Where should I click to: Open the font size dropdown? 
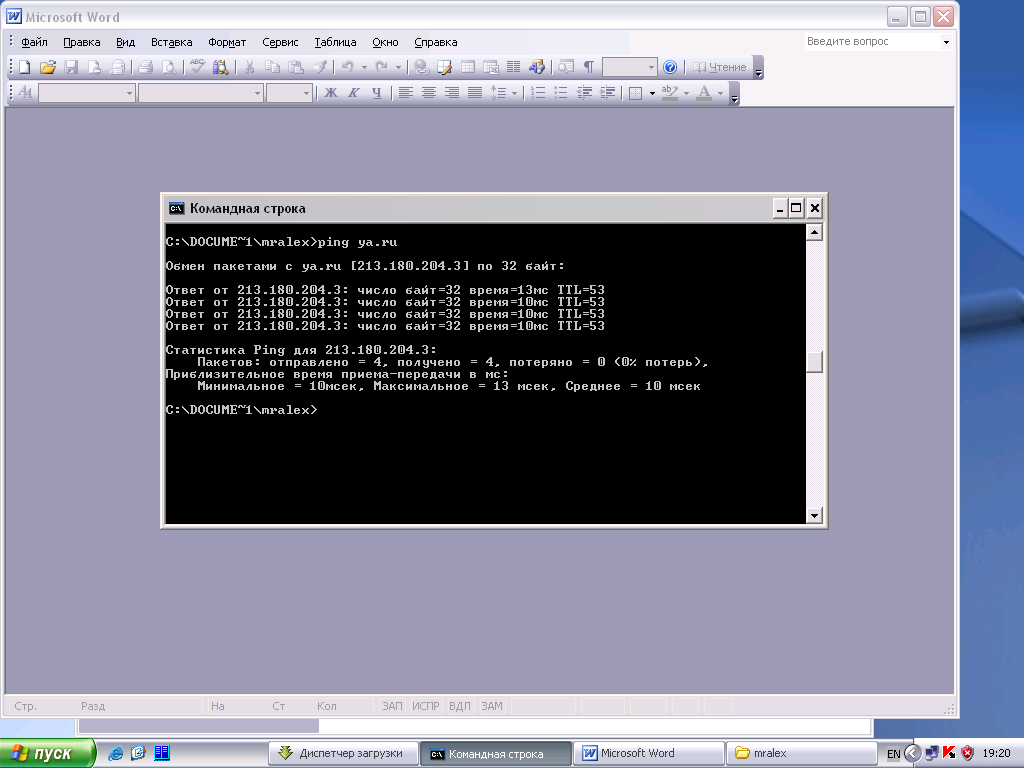pyautogui.click(x=306, y=93)
